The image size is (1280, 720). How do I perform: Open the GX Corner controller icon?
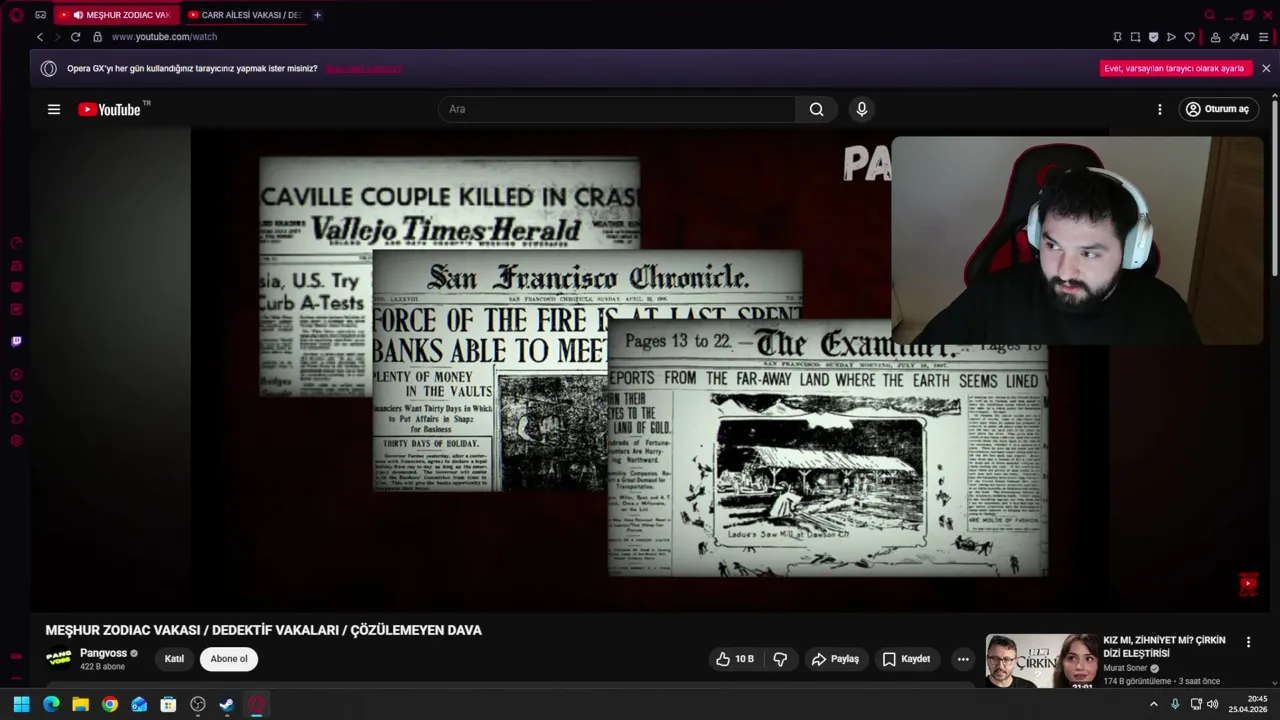click(x=40, y=15)
